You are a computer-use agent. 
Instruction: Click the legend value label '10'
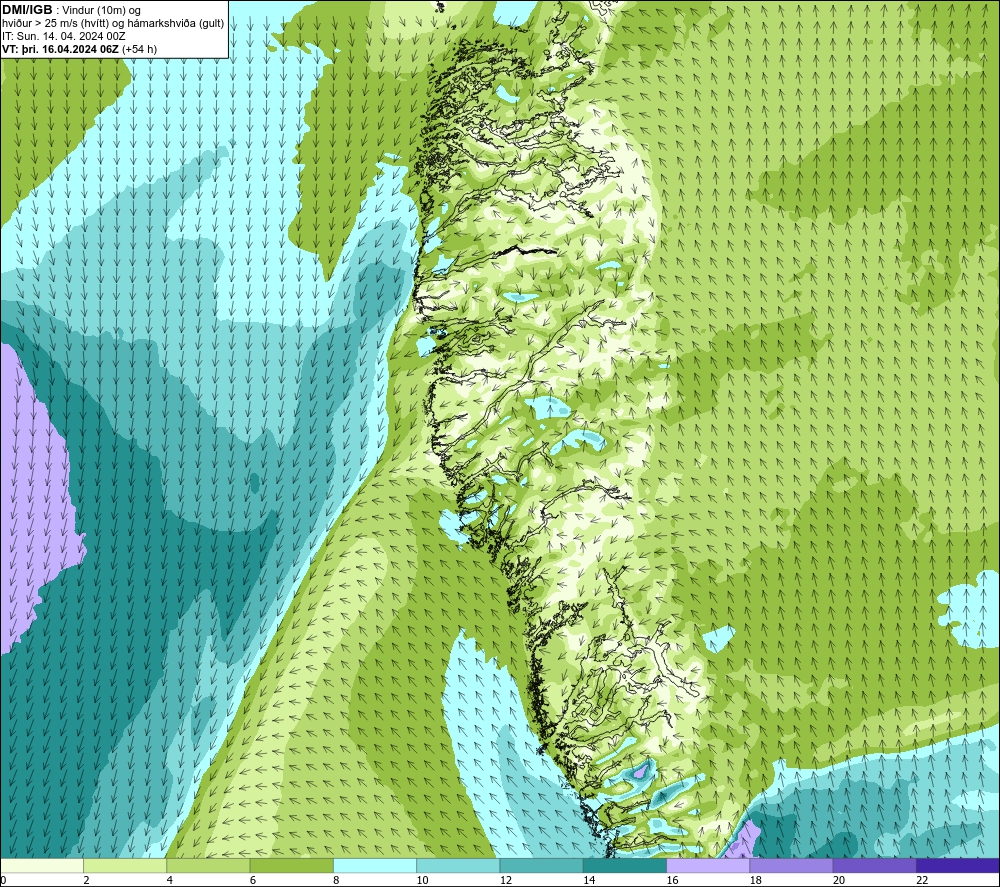coord(422,881)
